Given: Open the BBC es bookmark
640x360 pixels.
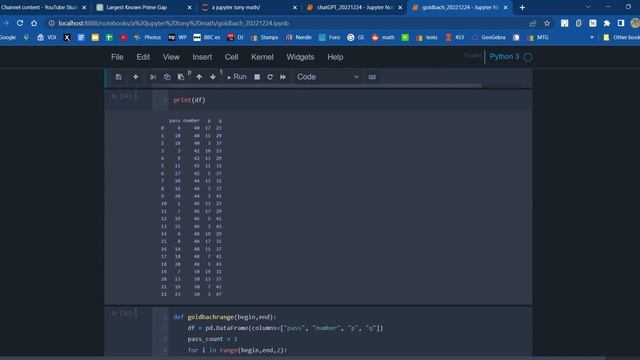Looking at the screenshot, I should coord(207,37).
